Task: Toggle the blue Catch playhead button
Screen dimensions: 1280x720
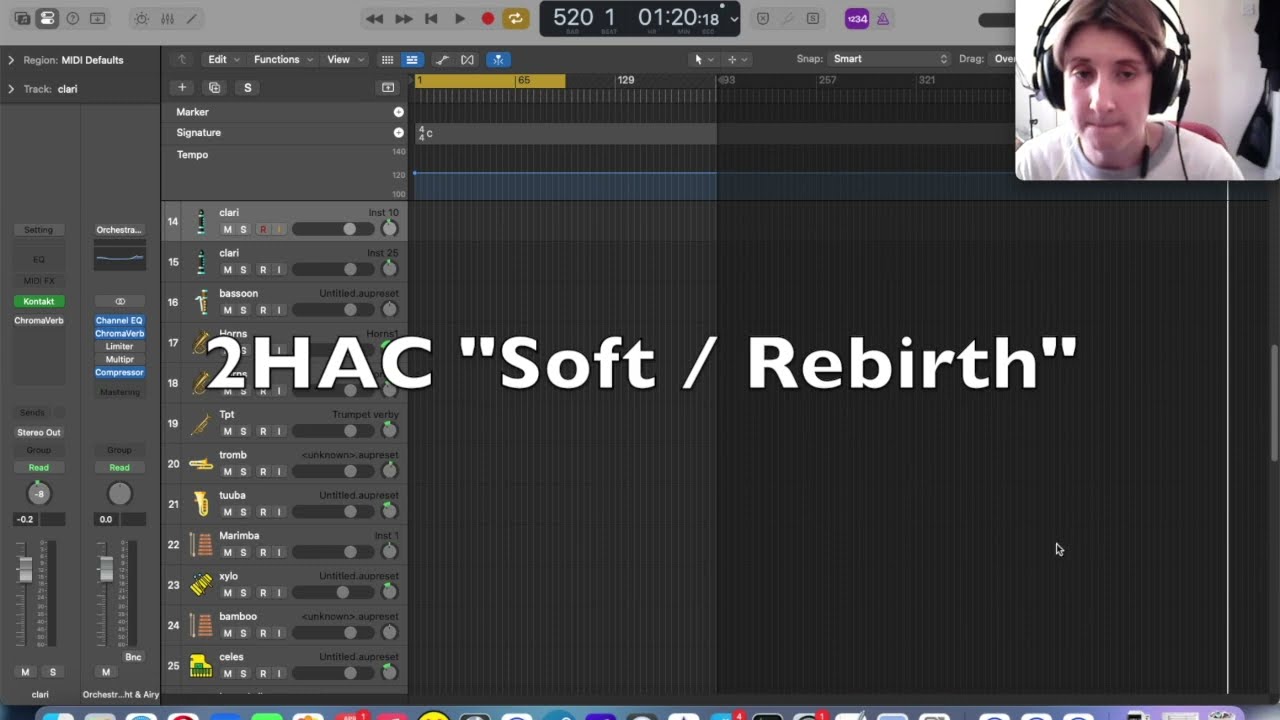Action: [498, 60]
